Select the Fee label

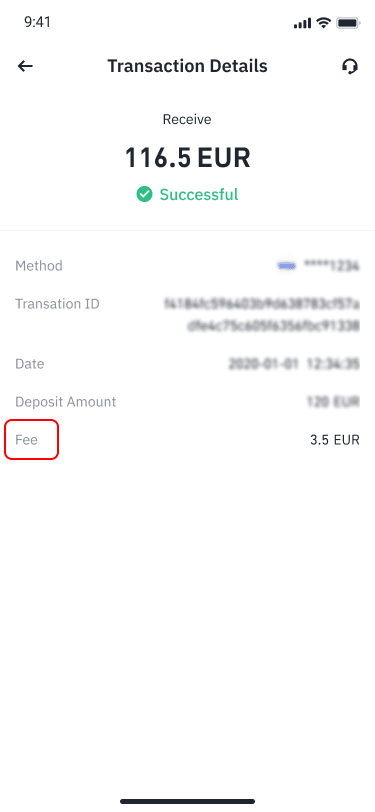click(x=26, y=440)
